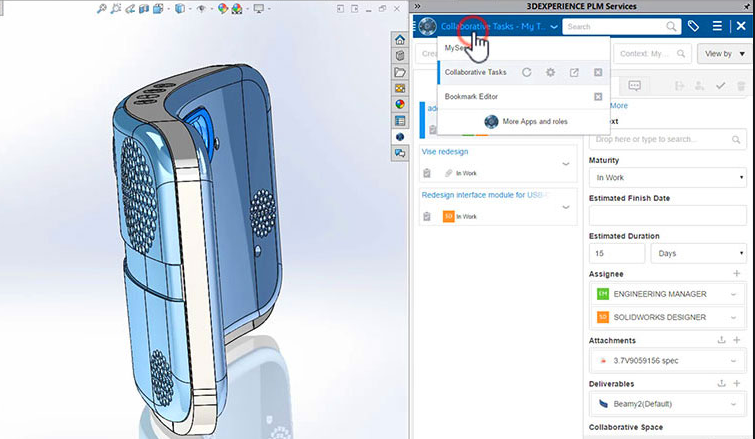
Task: Add an attachment with the plus icon
Action: point(736,340)
